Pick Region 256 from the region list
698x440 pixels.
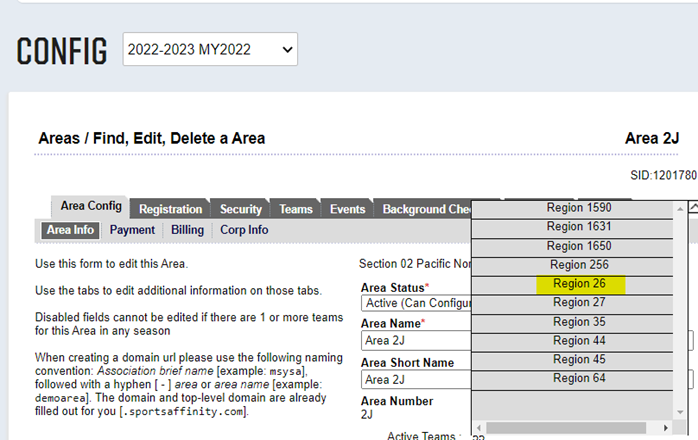point(579,265)
